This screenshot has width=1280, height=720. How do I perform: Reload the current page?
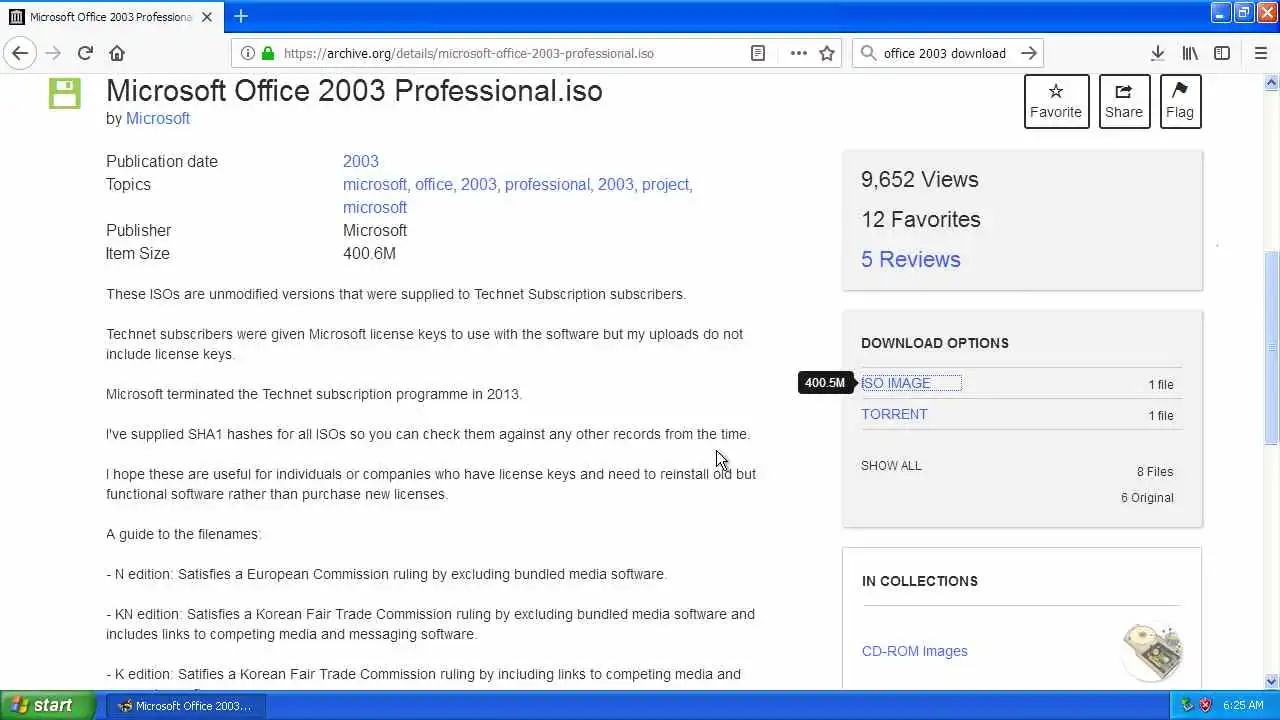coord(85,53)
